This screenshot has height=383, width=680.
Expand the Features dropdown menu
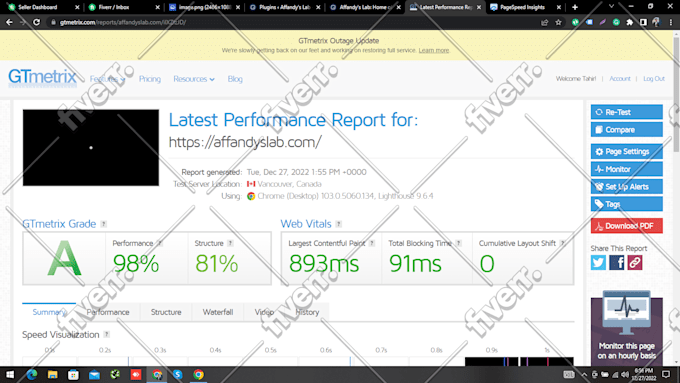click(x=108, y=79)
